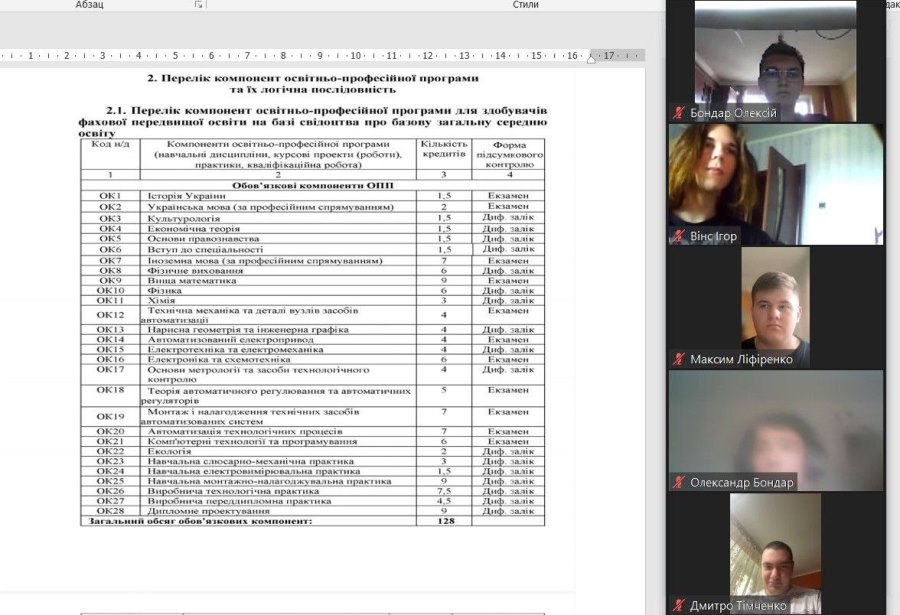900x615 pixels.
Task: Select the video tile of Максим Ліфіренко
Action: point(775,308)
